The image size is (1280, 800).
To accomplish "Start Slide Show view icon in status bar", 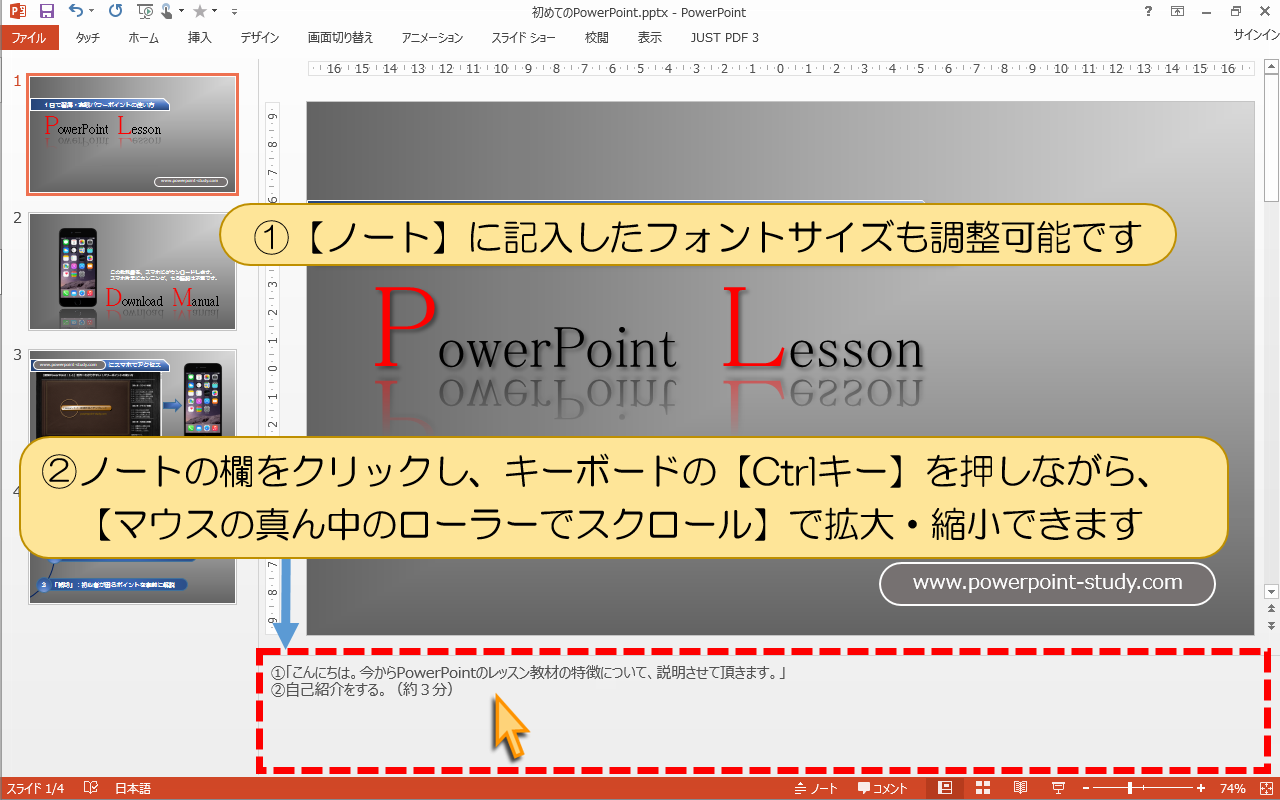I will coord(1058,789).
